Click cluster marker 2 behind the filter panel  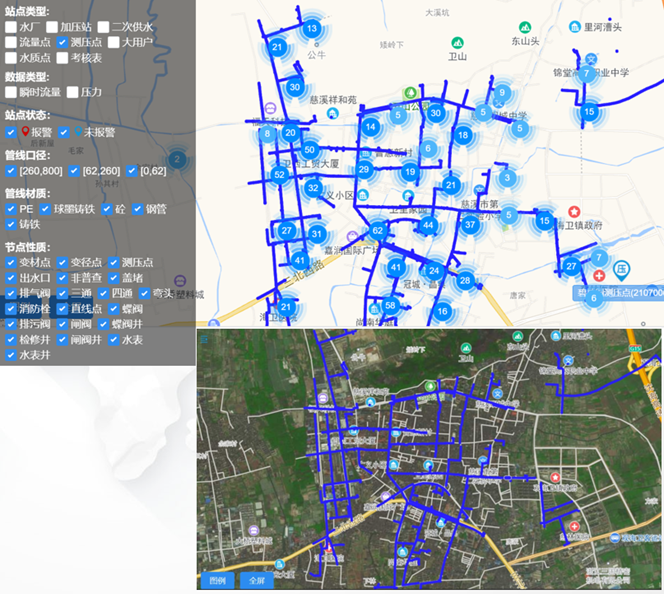177,160
